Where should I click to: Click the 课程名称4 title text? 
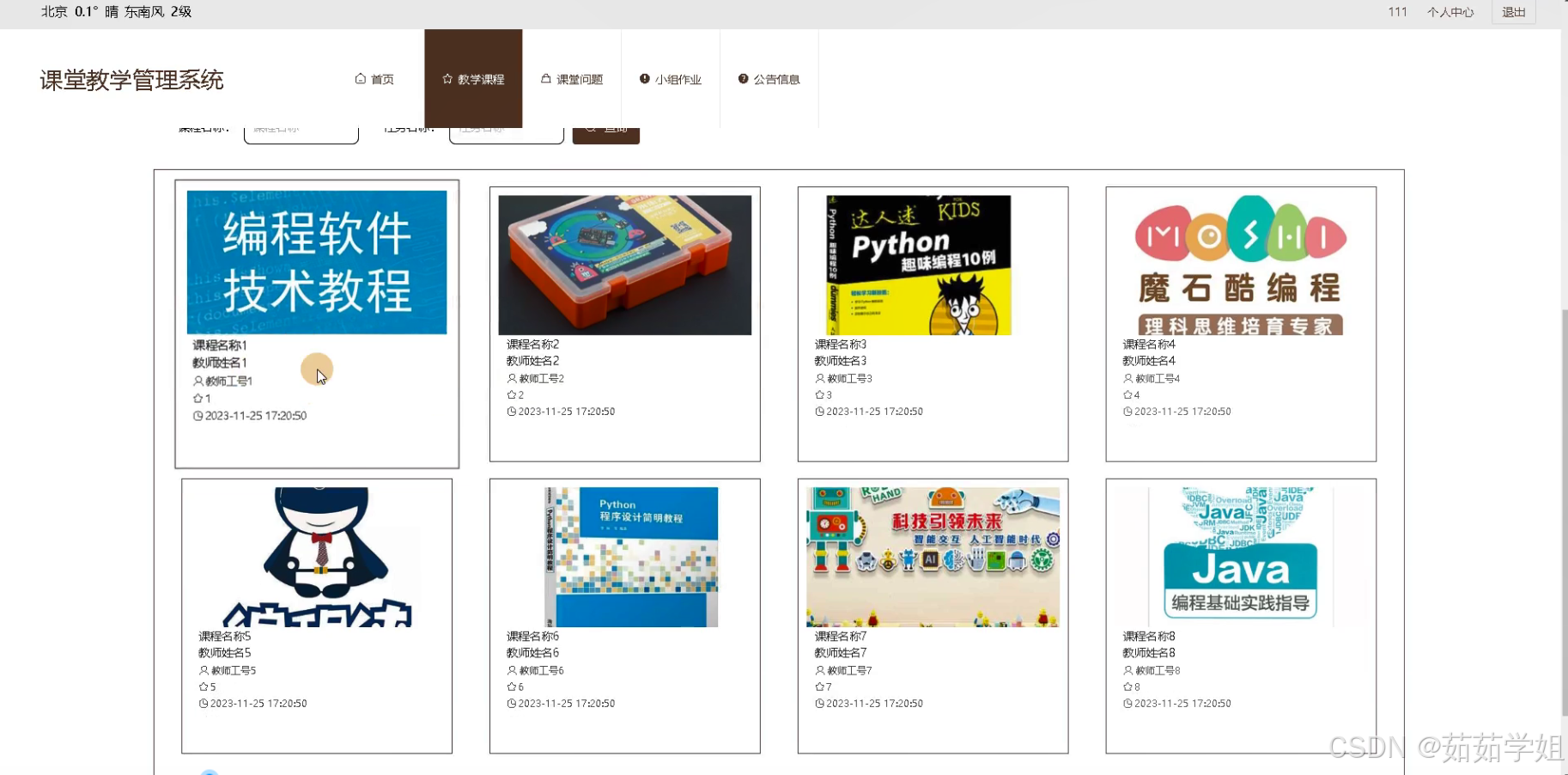[x=1149, y=345]
